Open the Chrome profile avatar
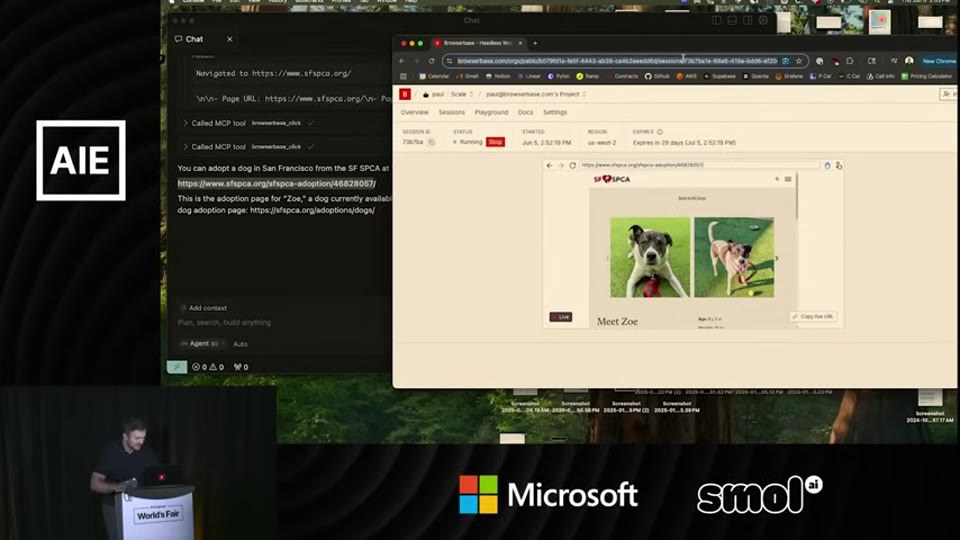 click(909, 61)
